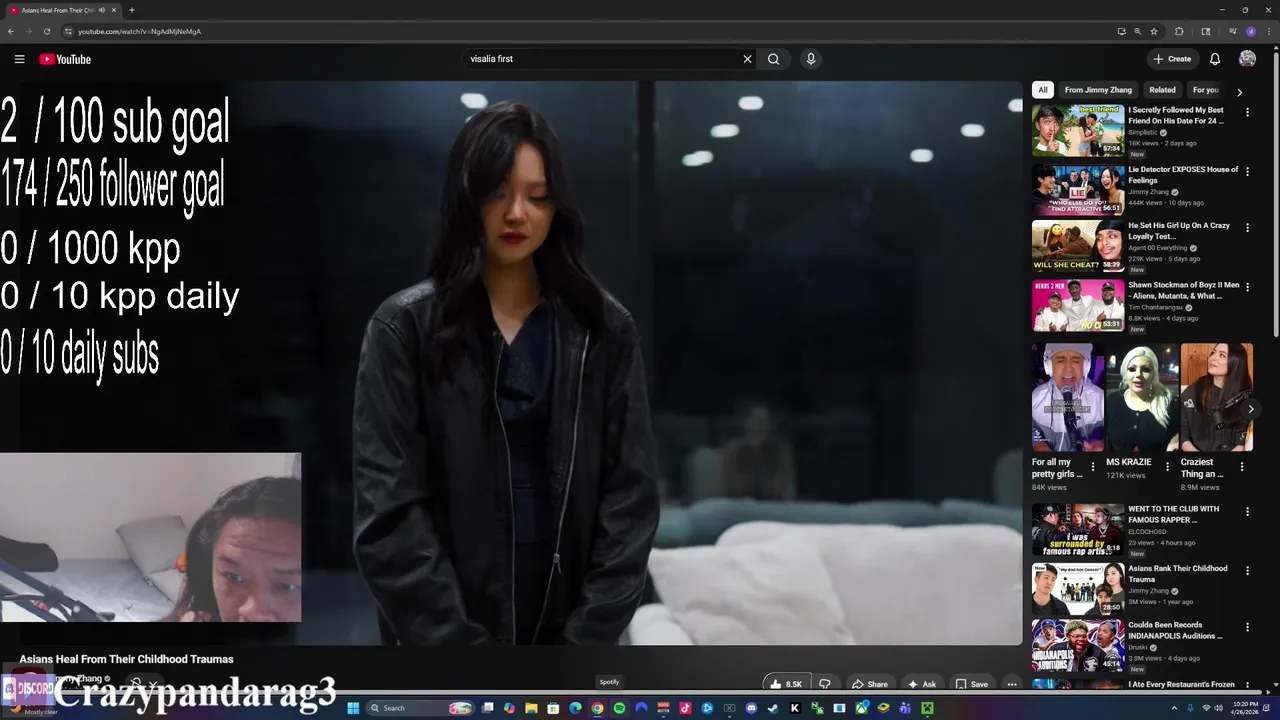The height and width of the screenshot is (720, 1280).
Task: Open Shawn Stockman of Boyz II Men video
Action: [1078, 305]
